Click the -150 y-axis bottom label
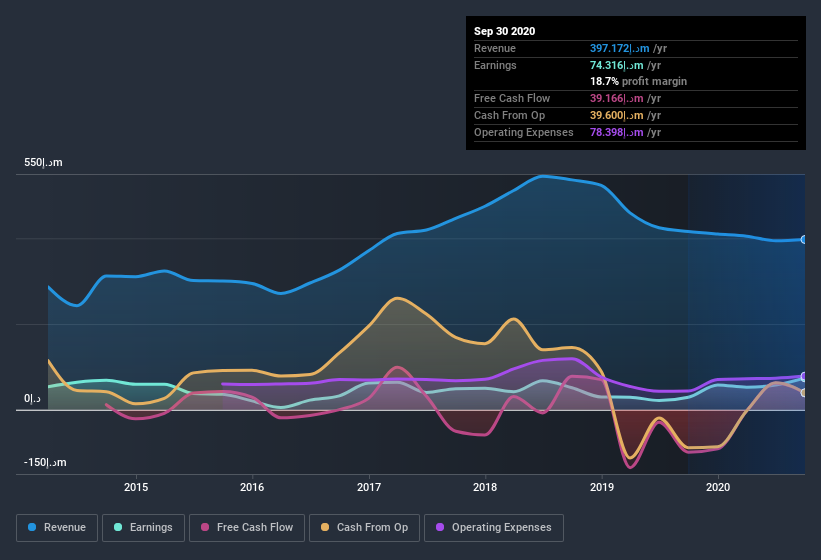Image resolution: width=821 pixels, height=560 pixels. [45, 463]
